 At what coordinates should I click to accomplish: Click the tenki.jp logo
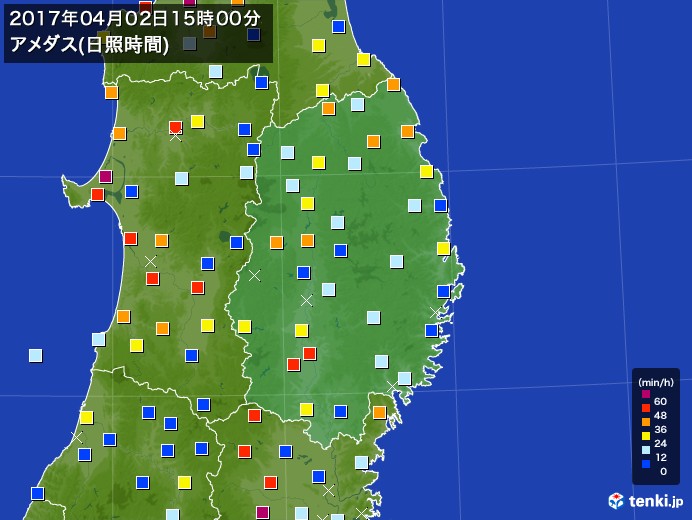click(645, 501)
